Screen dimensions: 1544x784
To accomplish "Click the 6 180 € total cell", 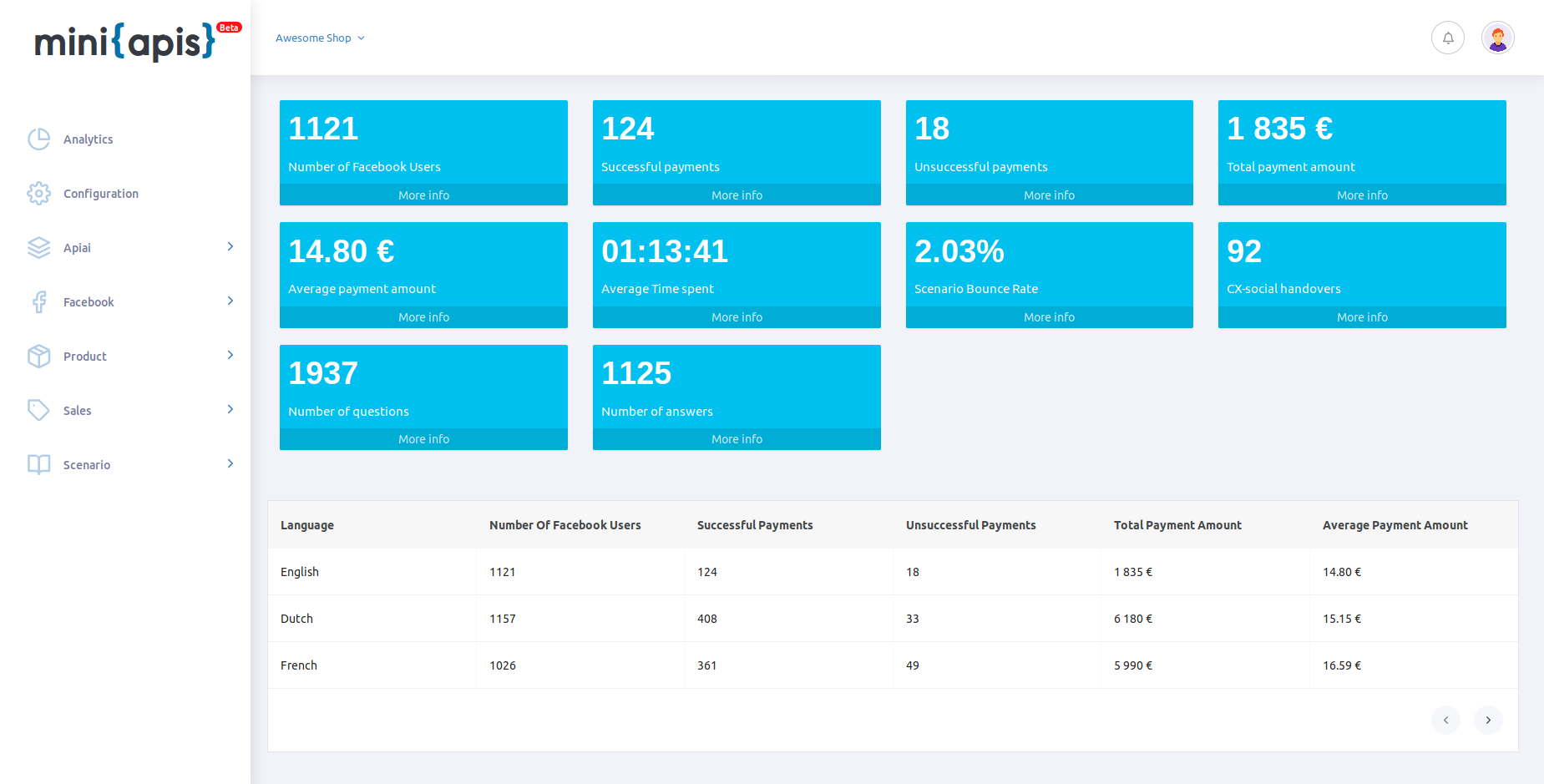I will click(x=1206, y=619).
